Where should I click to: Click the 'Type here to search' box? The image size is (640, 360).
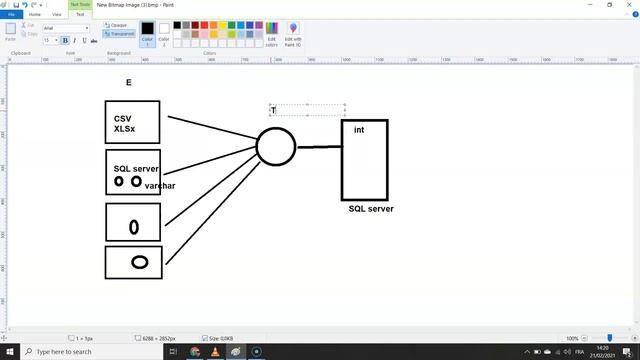(x=91, y=351)
